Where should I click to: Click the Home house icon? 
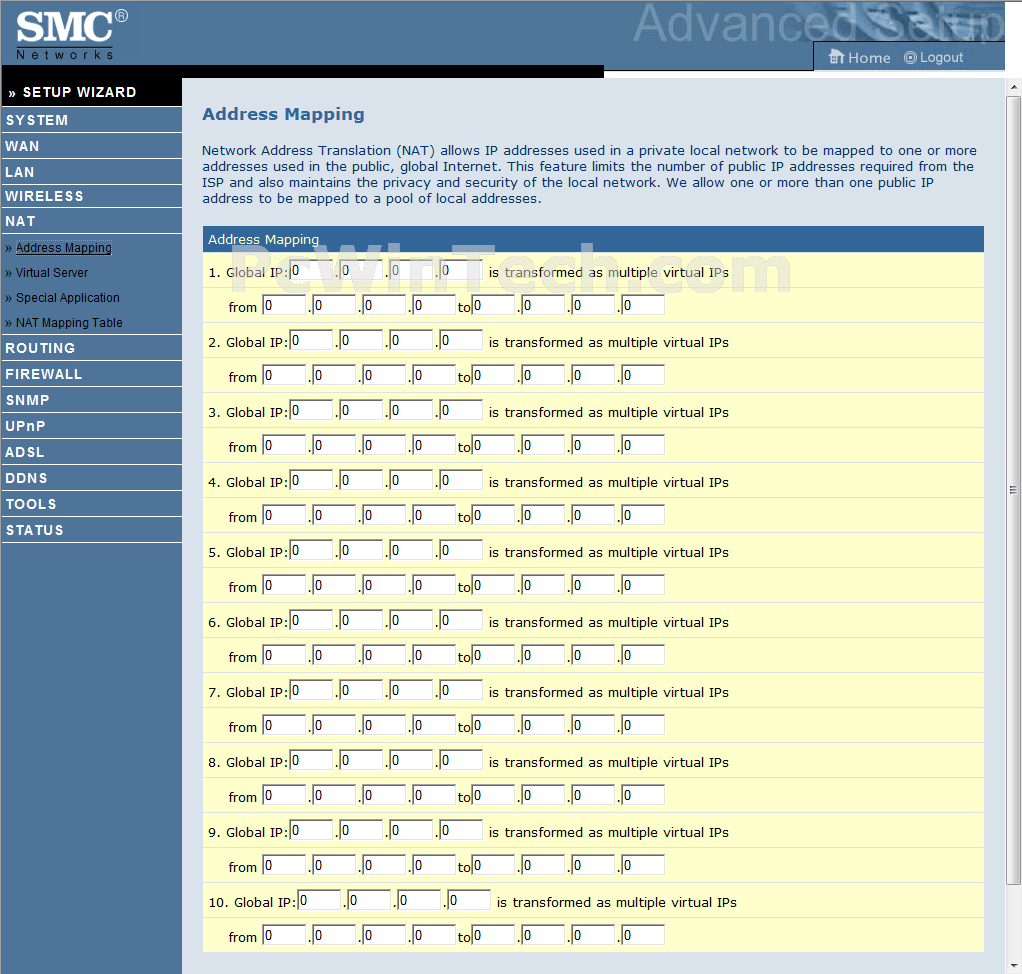pos(836,57)
